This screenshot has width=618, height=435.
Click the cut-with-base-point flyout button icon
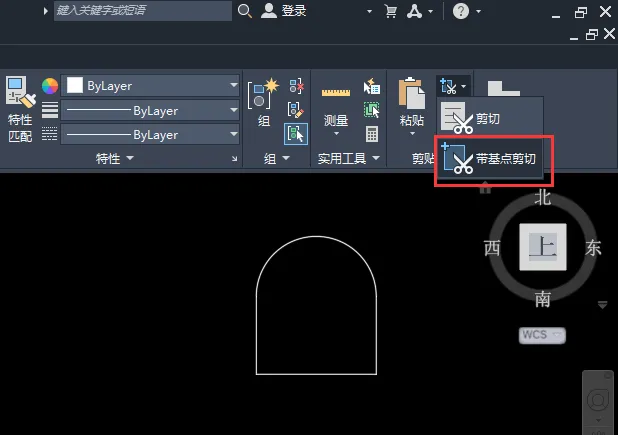point(449,86)
